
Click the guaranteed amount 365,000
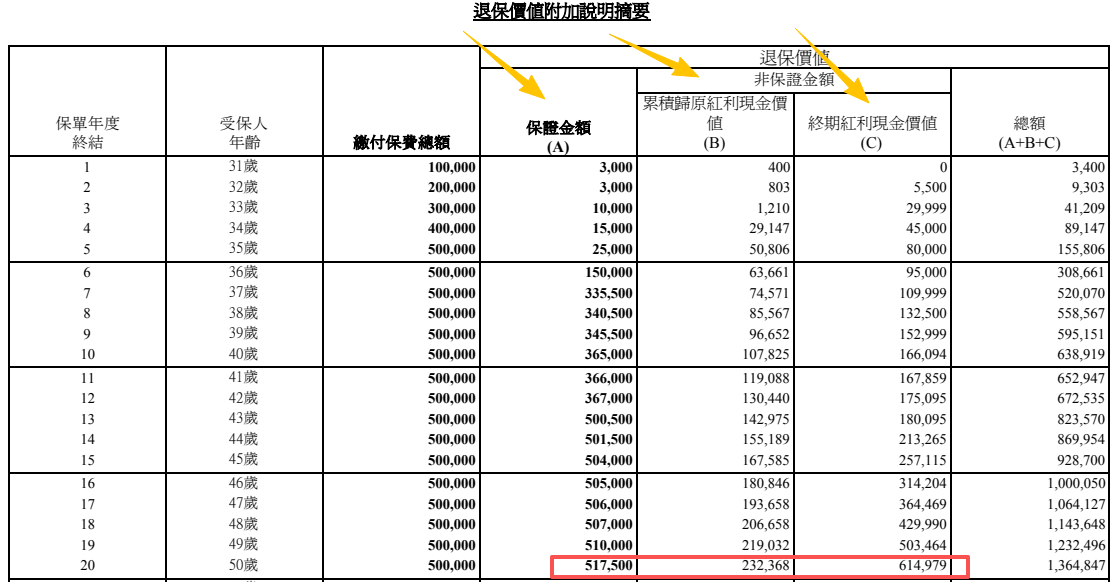(608, 354)
